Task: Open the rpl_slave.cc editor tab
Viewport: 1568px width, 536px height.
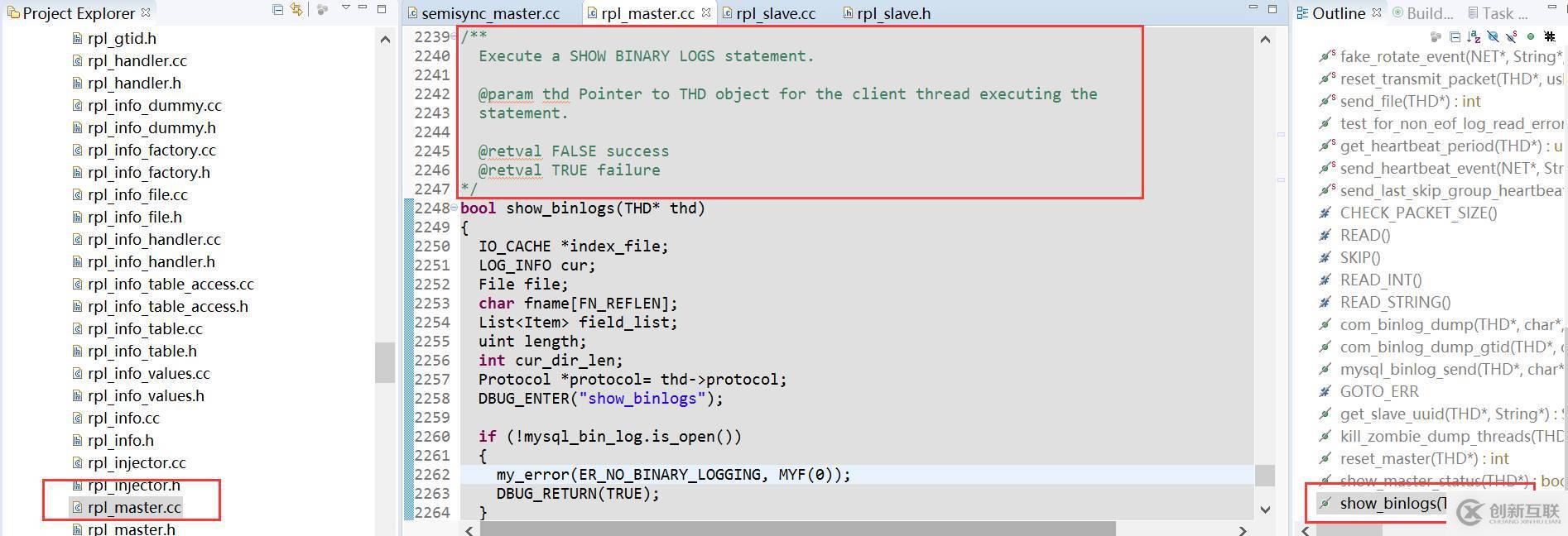Action: (x=770, y=13)
